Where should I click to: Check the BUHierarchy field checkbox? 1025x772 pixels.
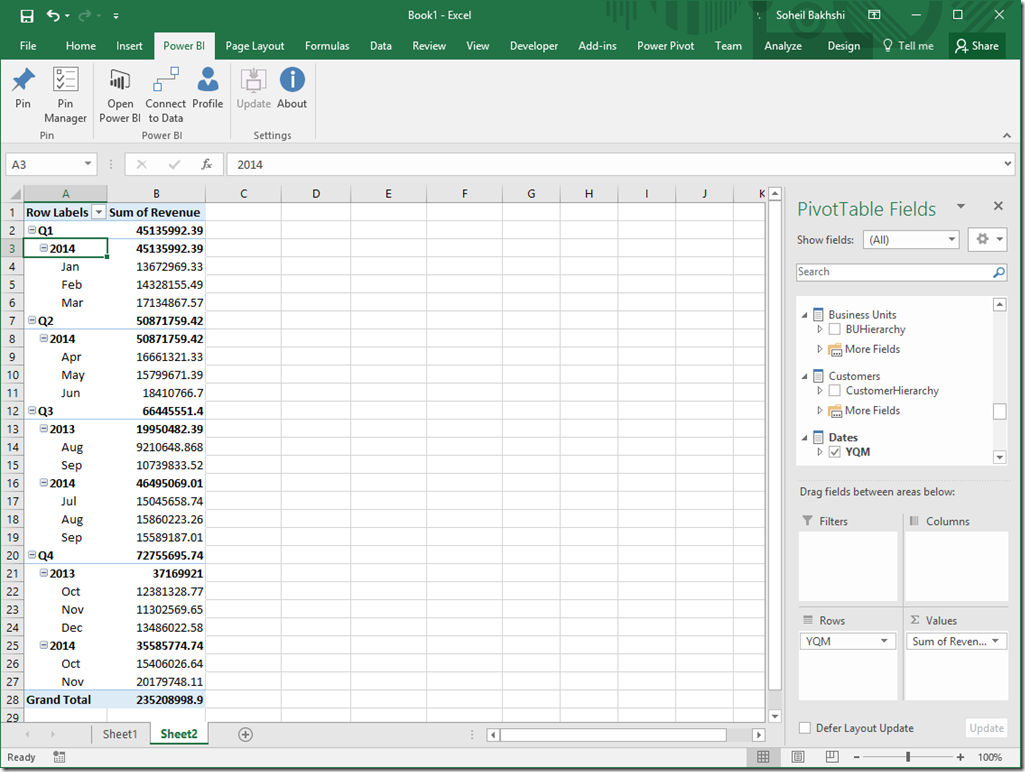pyautogui.click(x=834, y=329)
